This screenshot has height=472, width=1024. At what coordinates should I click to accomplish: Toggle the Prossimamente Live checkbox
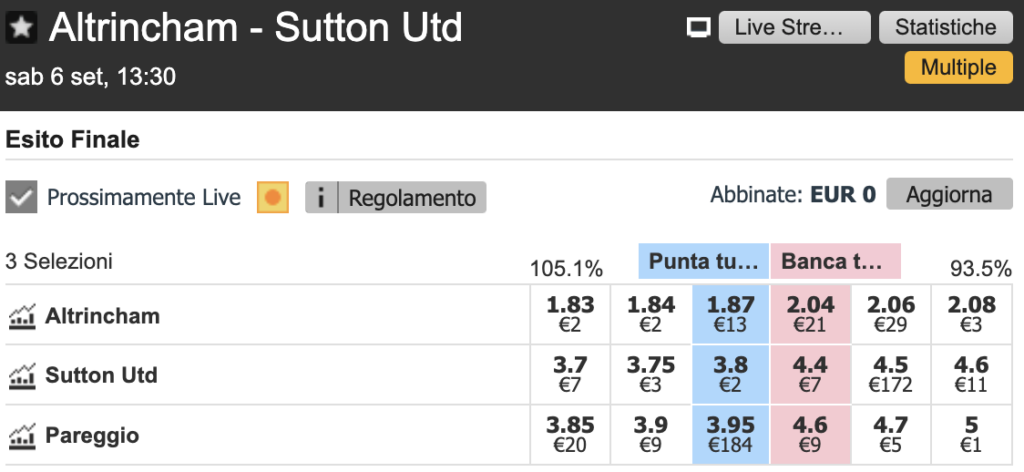(22, 197)
